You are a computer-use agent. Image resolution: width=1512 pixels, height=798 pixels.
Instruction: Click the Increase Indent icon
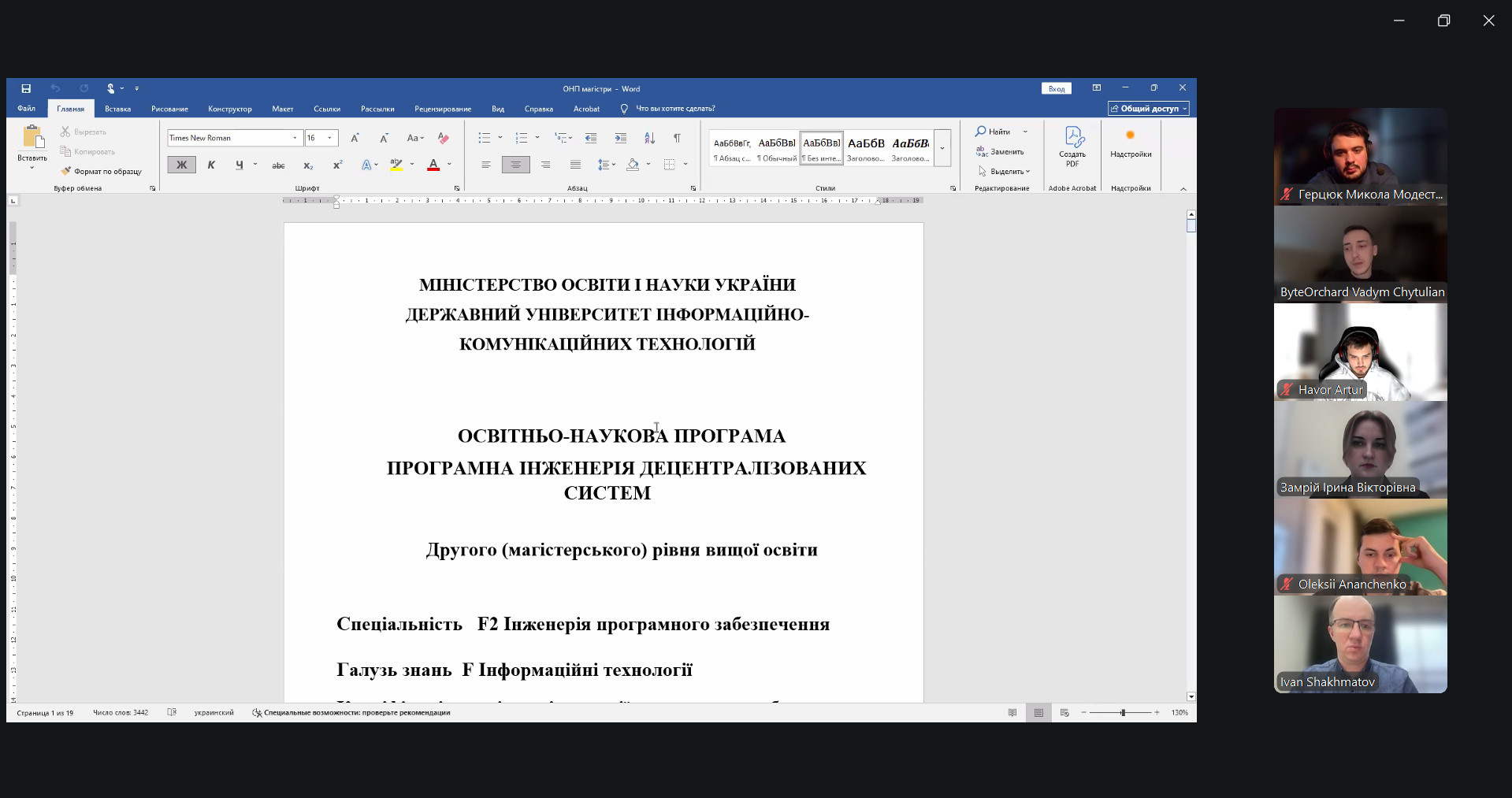click(x=621, y=138)
